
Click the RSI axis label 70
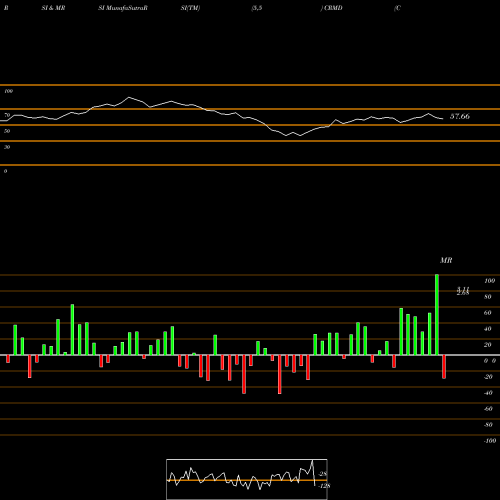(7, 115)
